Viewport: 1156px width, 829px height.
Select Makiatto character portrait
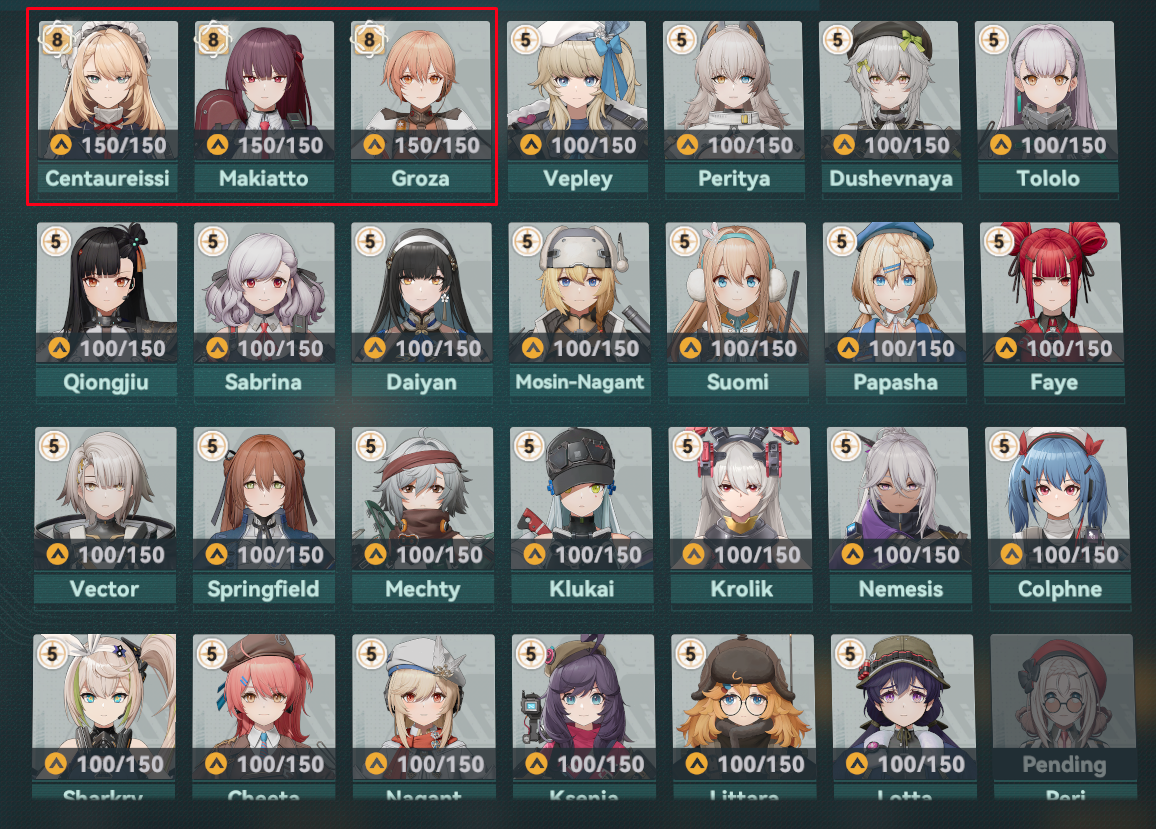pos(264,90)
